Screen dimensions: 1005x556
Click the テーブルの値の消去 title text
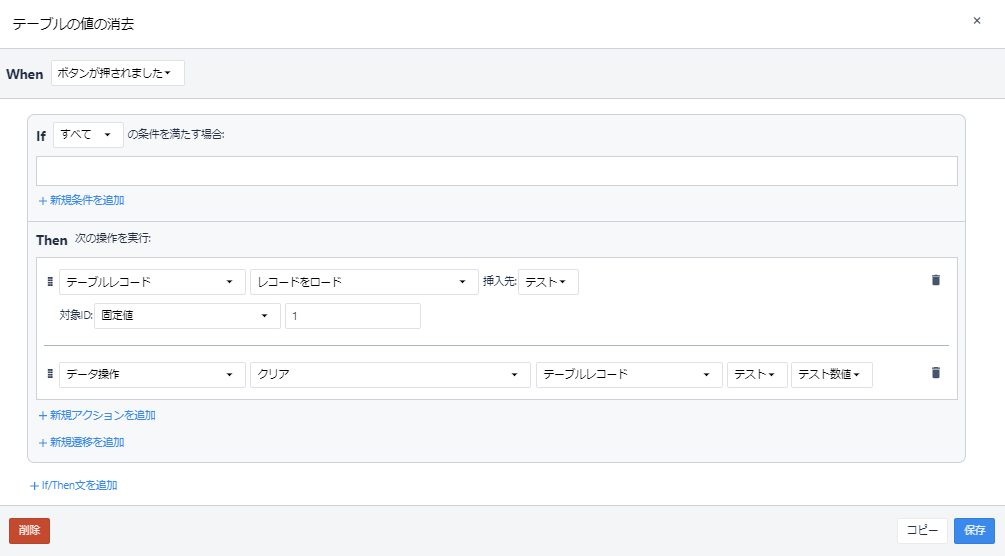(x=73, y=24)
